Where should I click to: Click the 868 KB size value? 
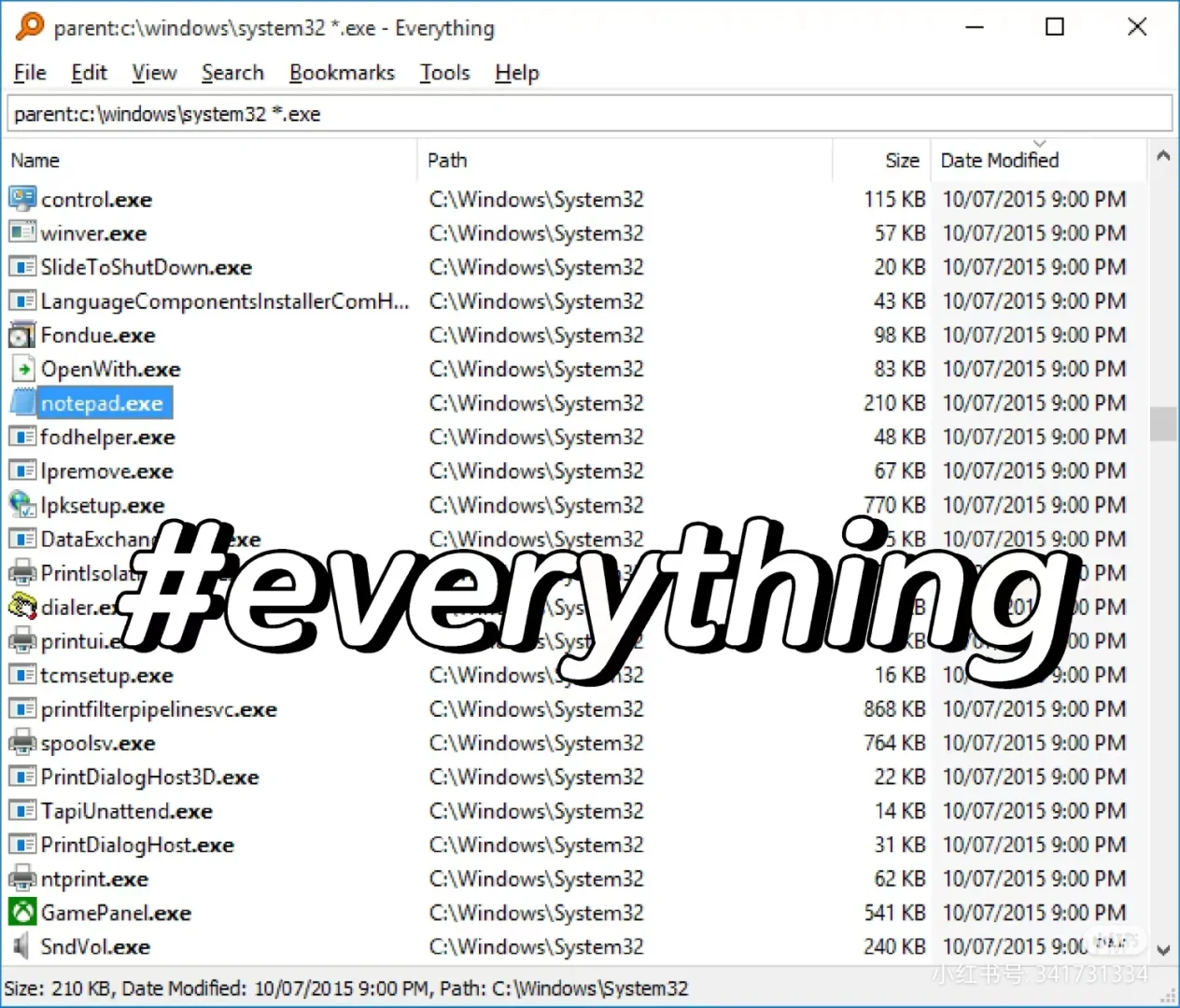[x=894, y=709]
